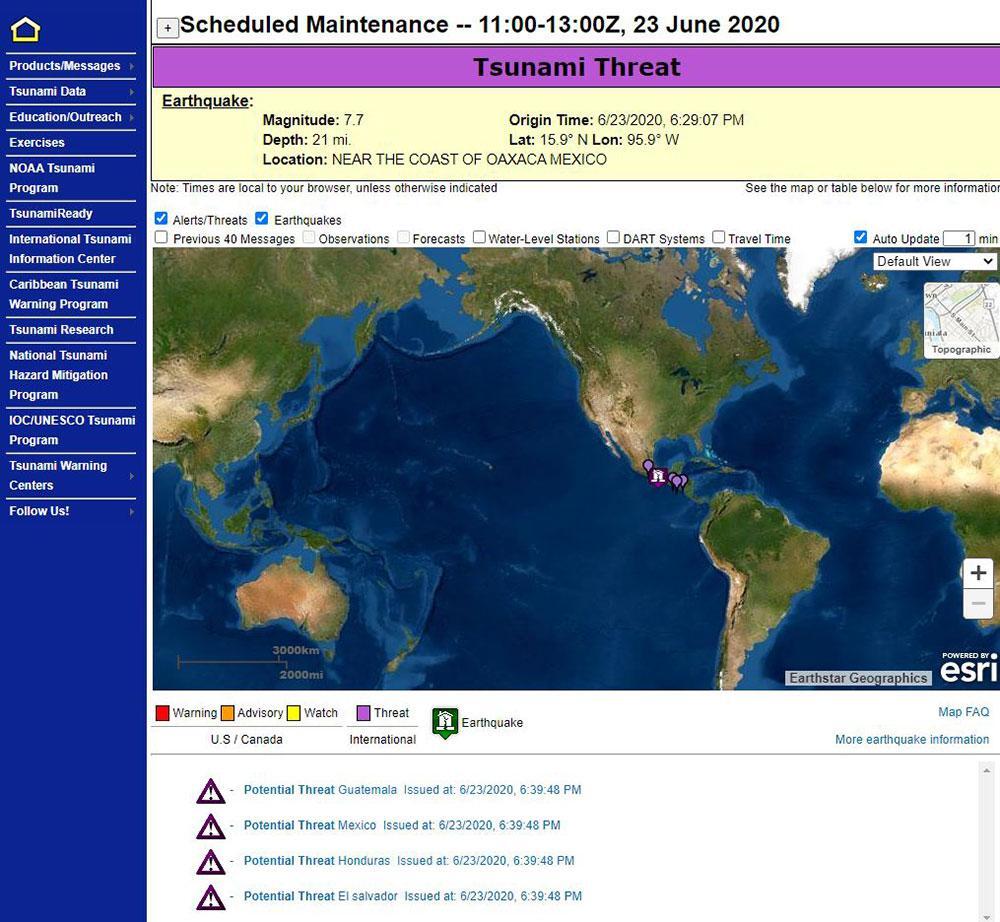Click the threat triangle icon beside El Salvador

210,896
